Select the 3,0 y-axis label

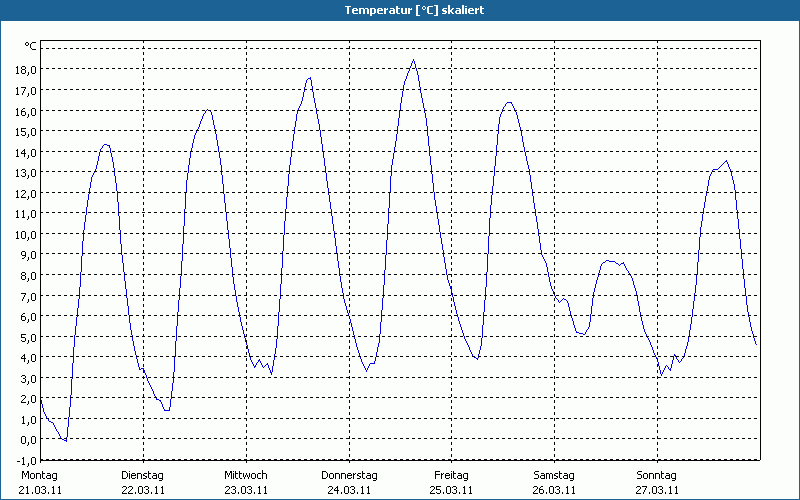[x=29, y=379]
